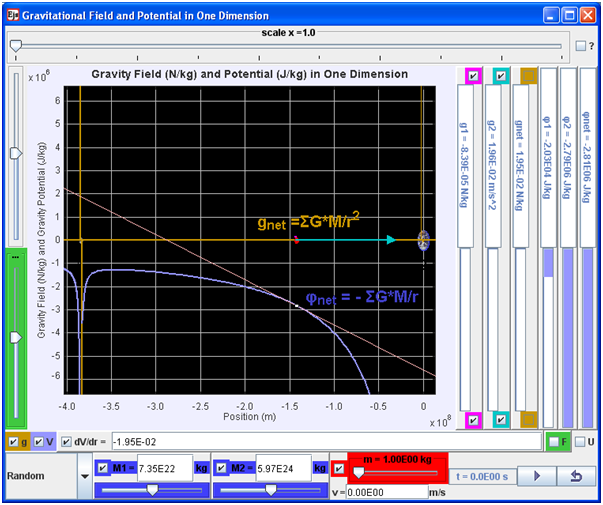
Task: Toggle the M1 mass checkbox
Action: click(x=103, y=468)
